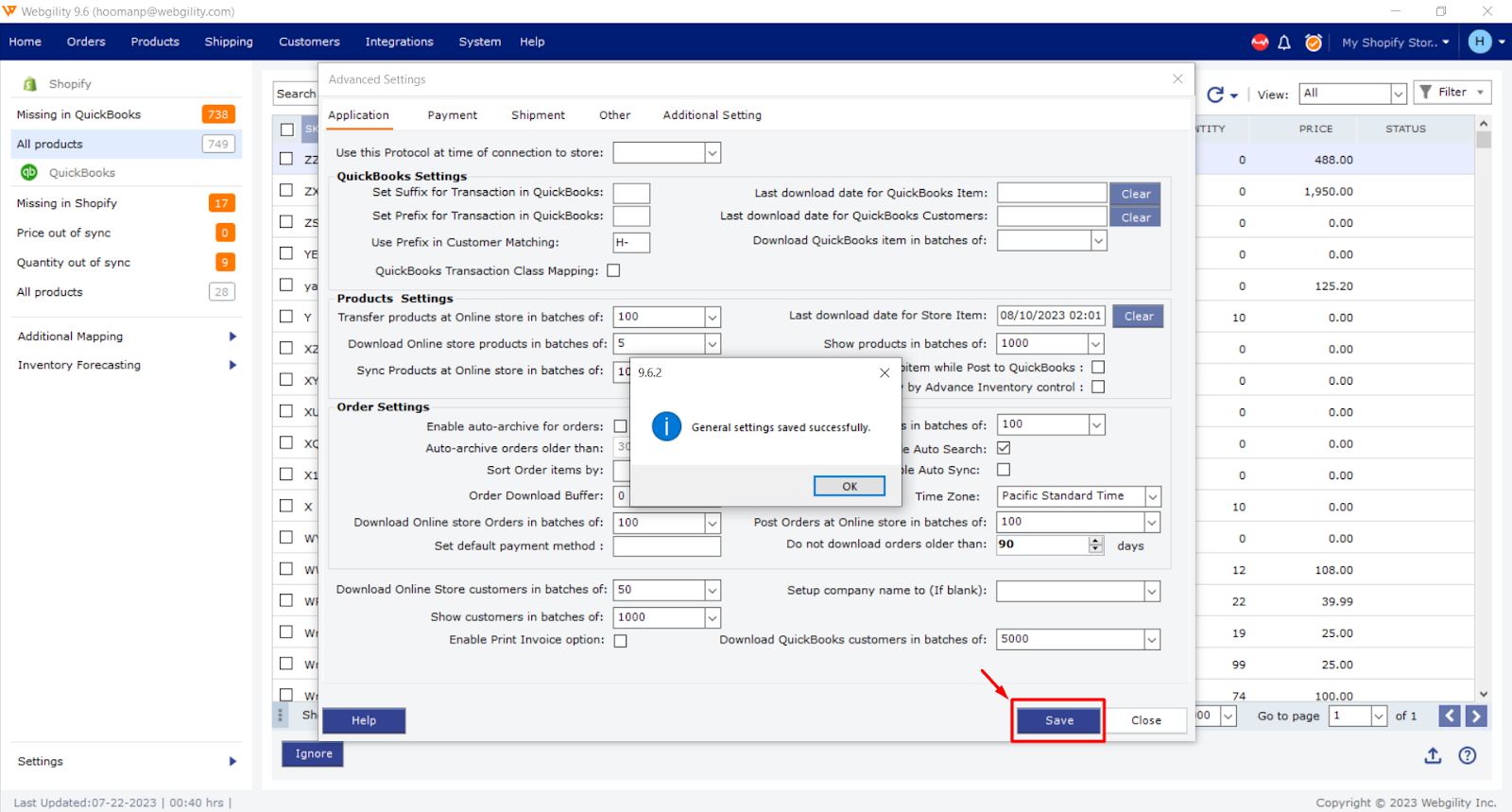Enable QuickBooks Transaction Class Mapping checkbox
This screenshot has height=812, width=1512.
coord(613,271)
